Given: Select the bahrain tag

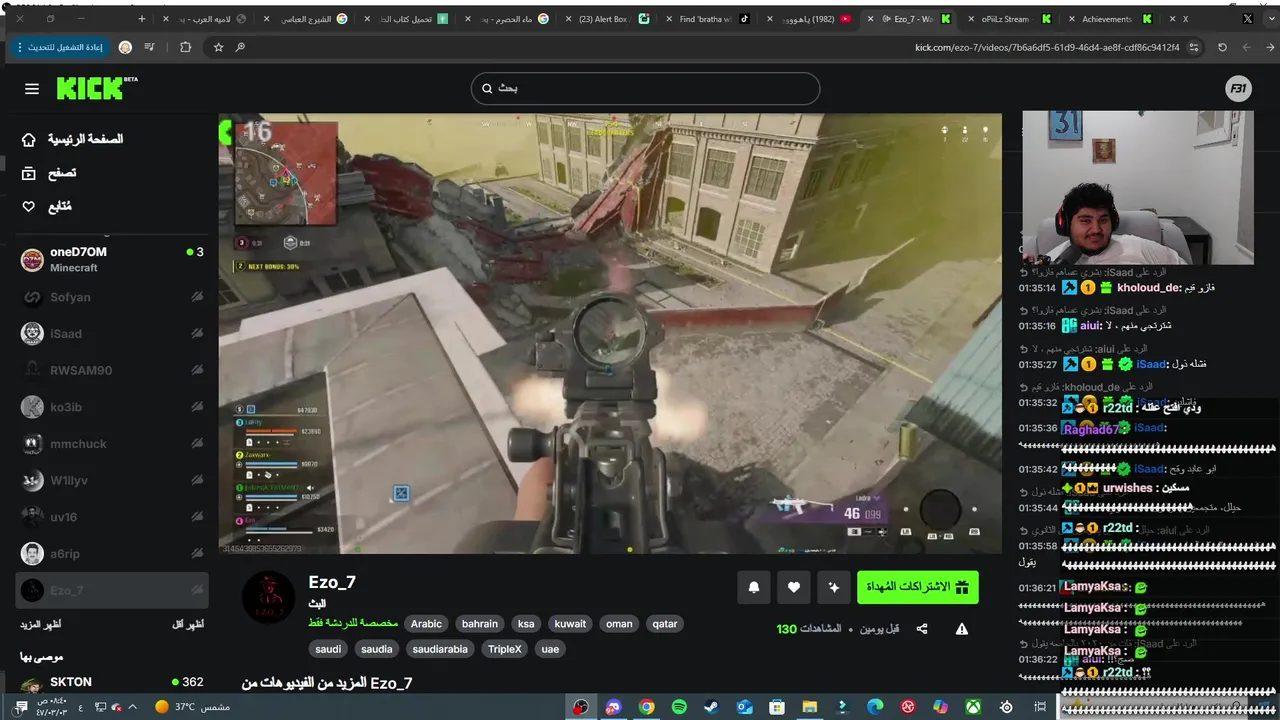Looking at the screenshot, I should [480, 624].
